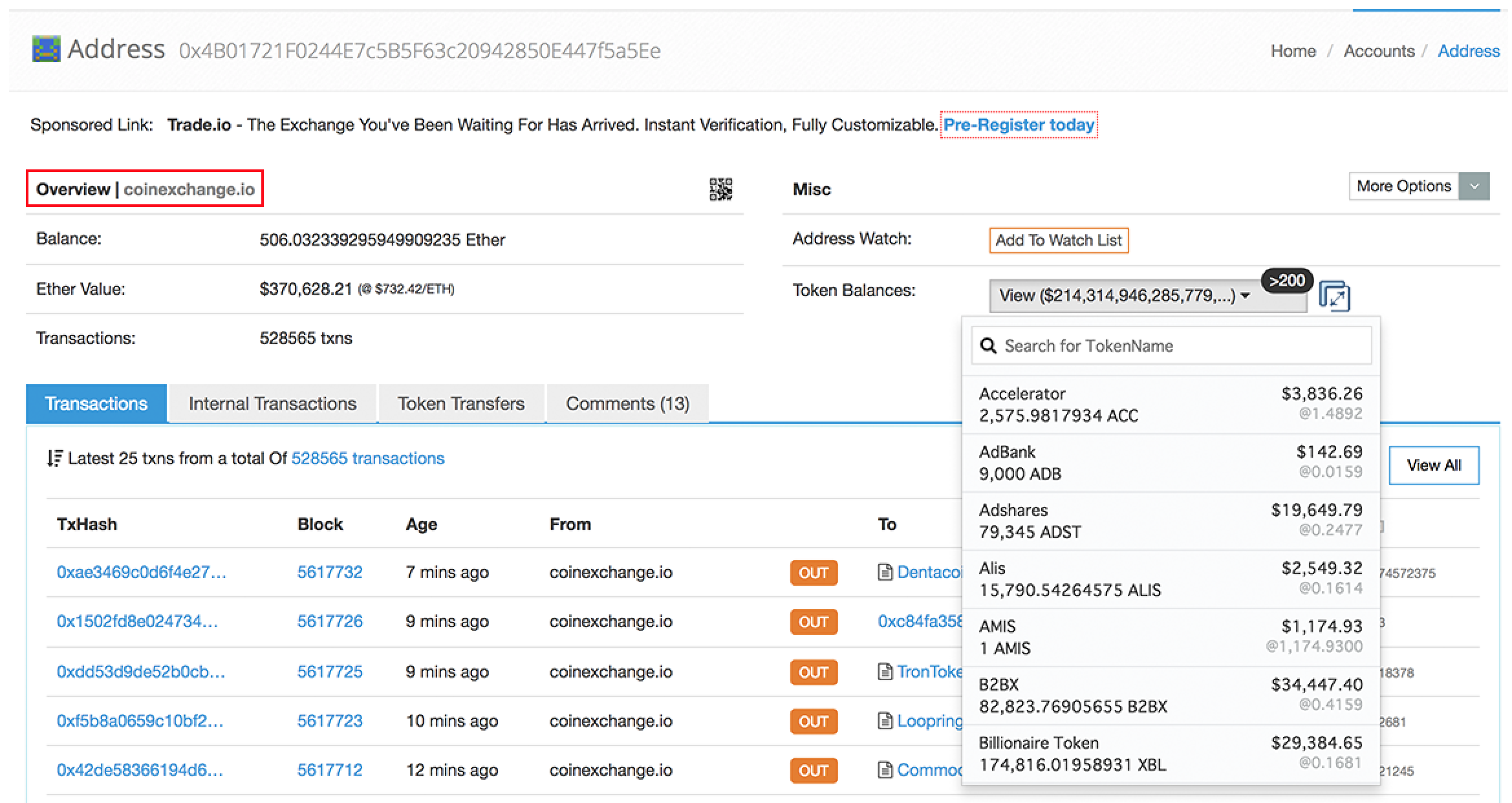Click the View All button
1512x803 pixels.
(x=1434, y=466)
